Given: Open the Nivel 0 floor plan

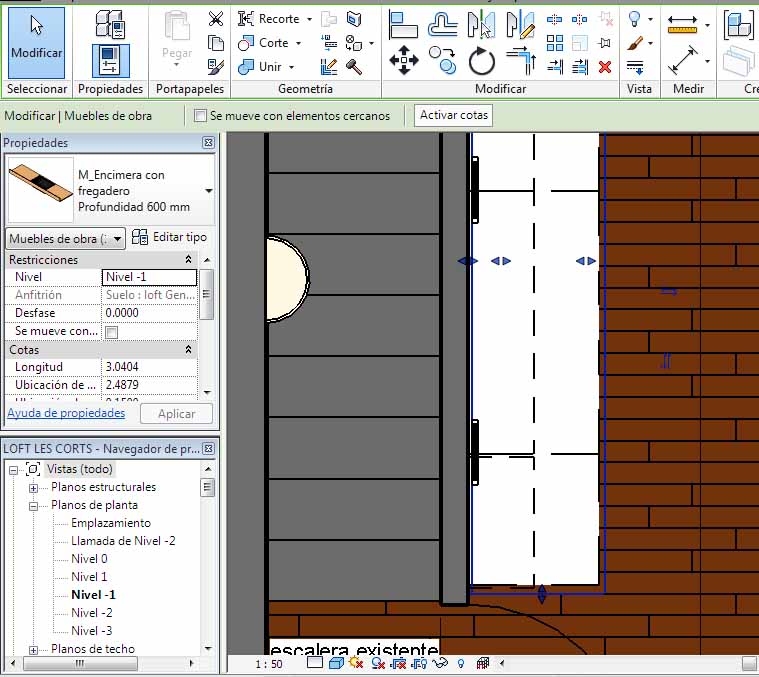Looking at the screenshot, I should (89, 559).
